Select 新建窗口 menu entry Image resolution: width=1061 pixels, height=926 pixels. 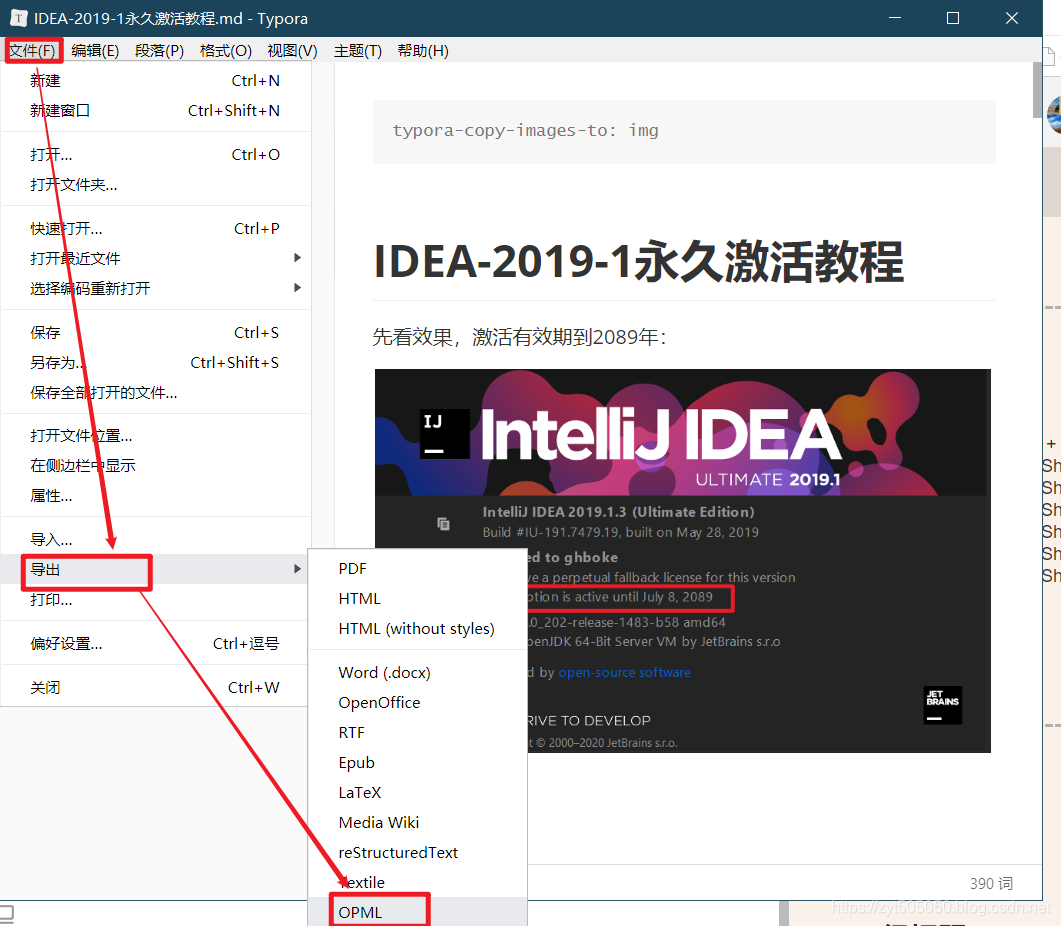[x=155, y=110]
